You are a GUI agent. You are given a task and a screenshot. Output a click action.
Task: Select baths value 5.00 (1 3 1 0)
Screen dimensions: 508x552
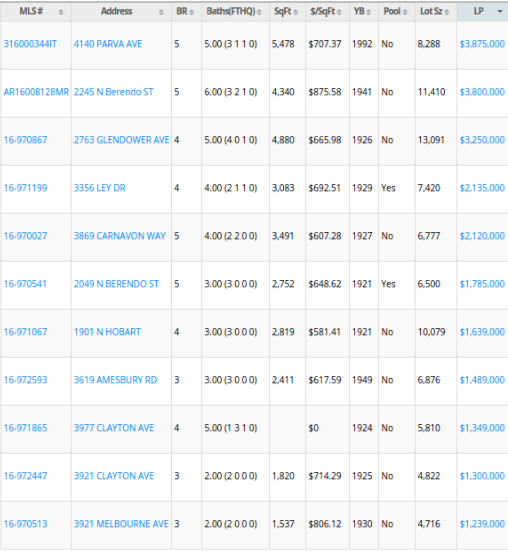point(231,428)
